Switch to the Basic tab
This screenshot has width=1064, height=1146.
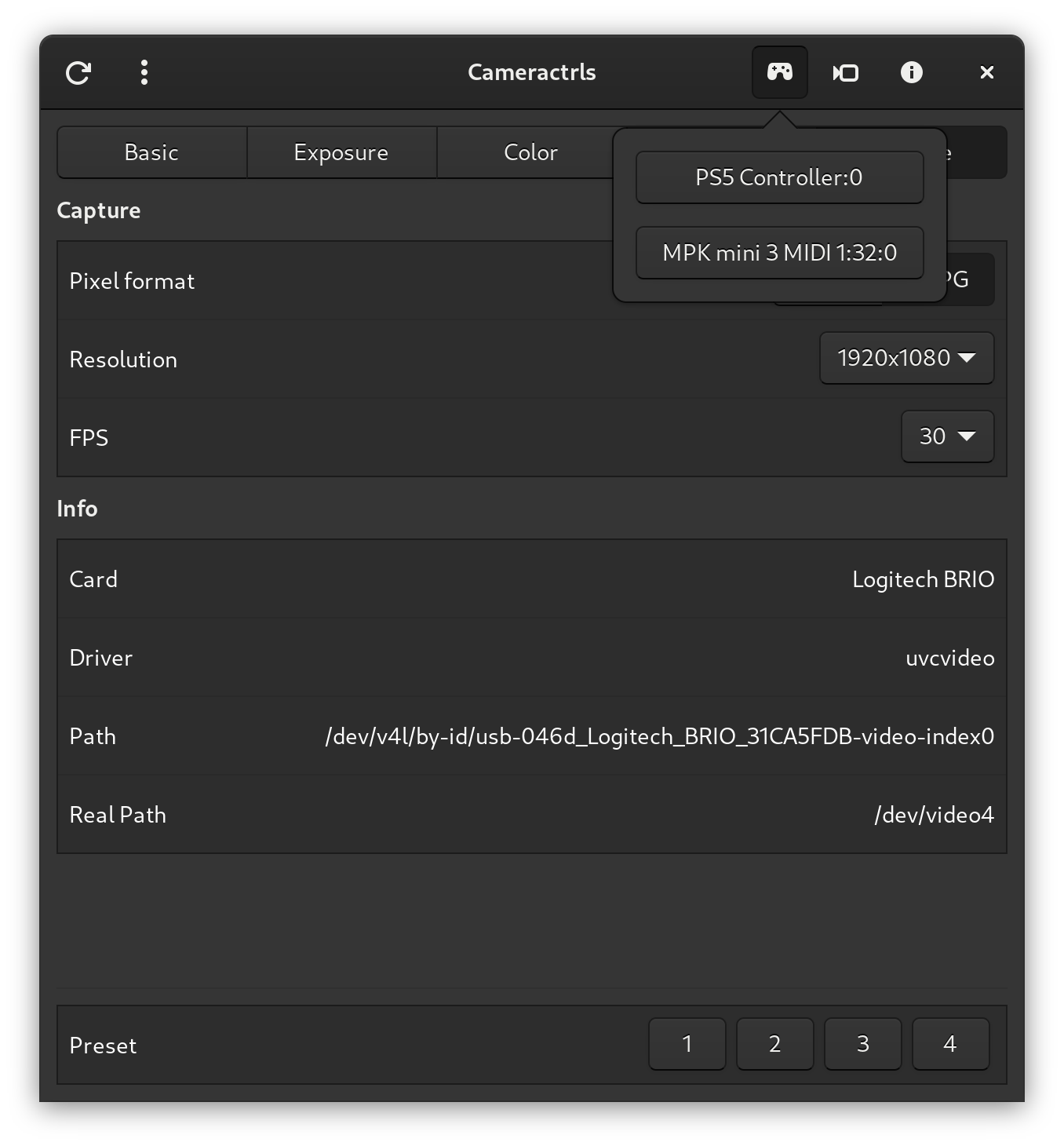click(x=151, y=152)
